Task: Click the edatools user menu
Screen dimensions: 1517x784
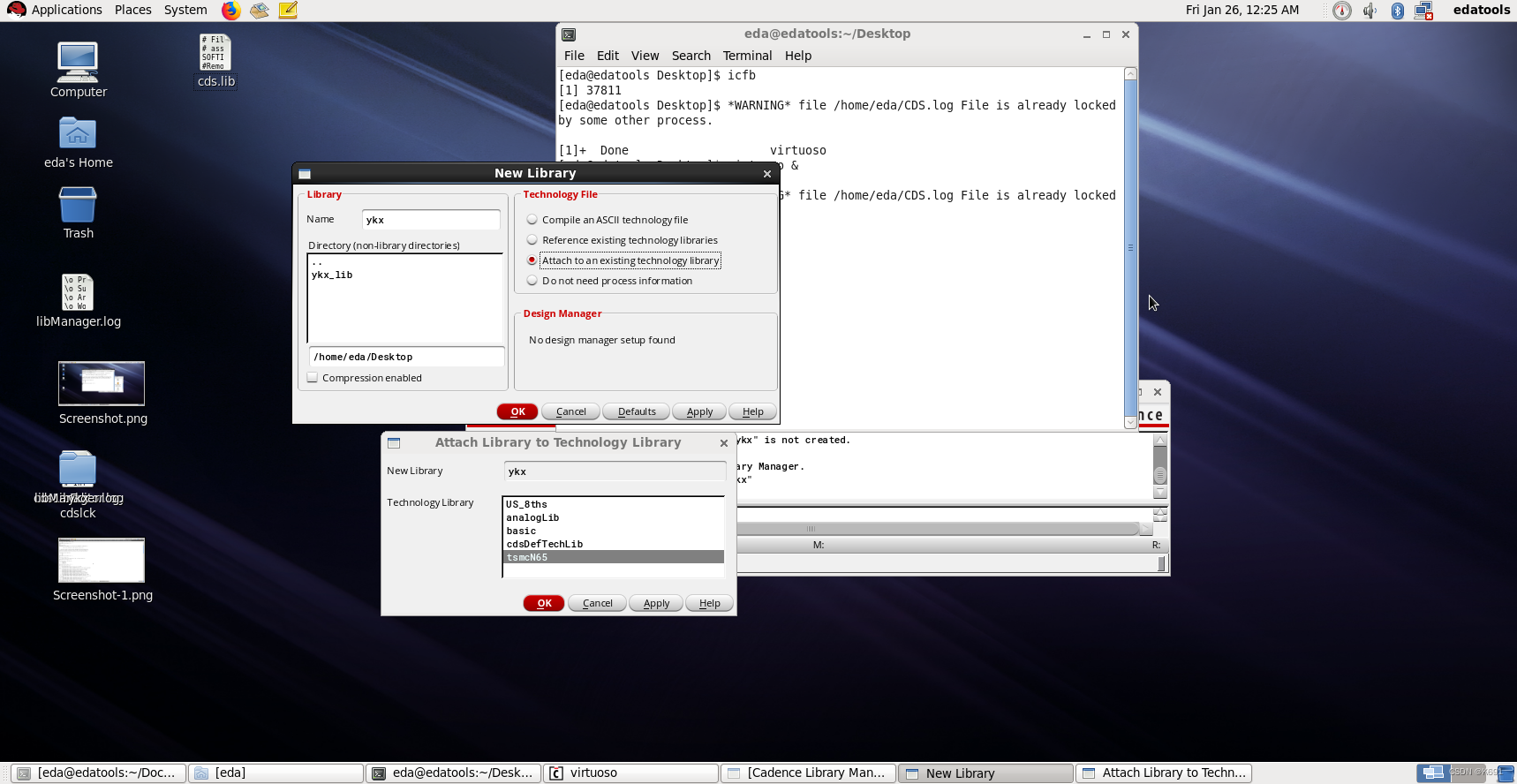Action: [x=1481, y=10]
